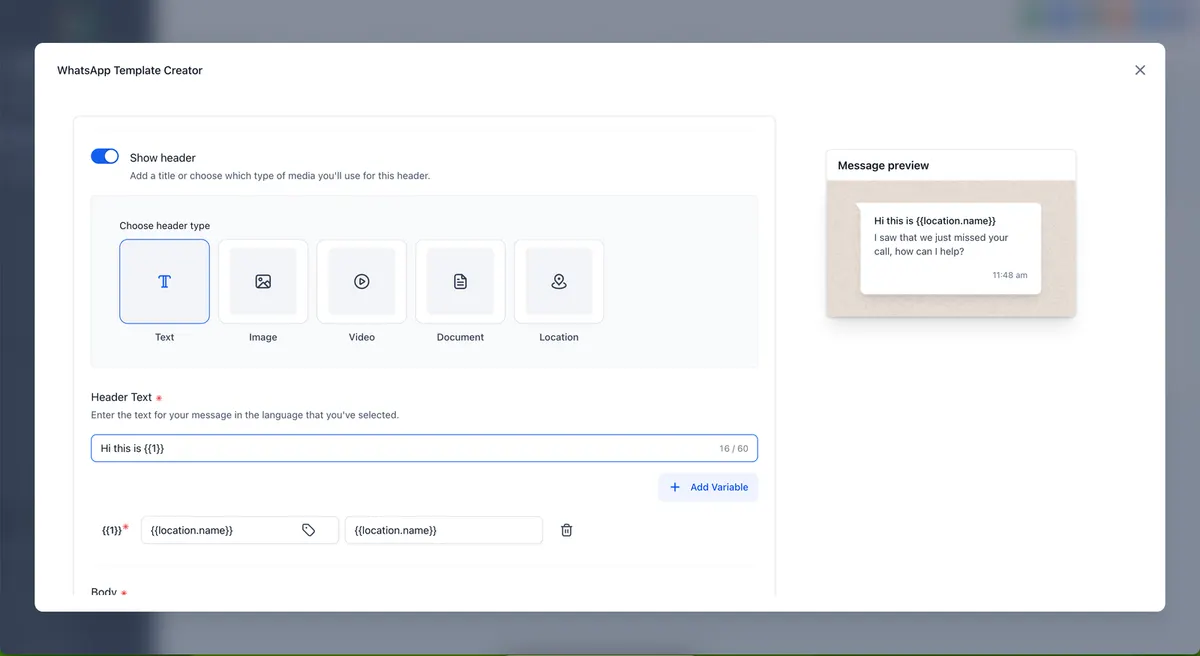This screenshot has width=1200, height=656.
Task: Click the "Header Text" label
Action: click(121, 397)
